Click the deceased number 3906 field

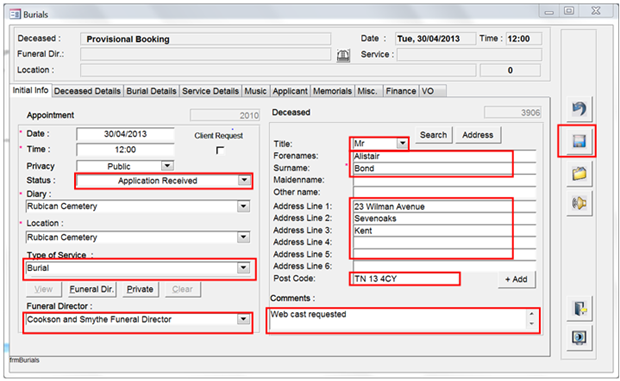512,112
